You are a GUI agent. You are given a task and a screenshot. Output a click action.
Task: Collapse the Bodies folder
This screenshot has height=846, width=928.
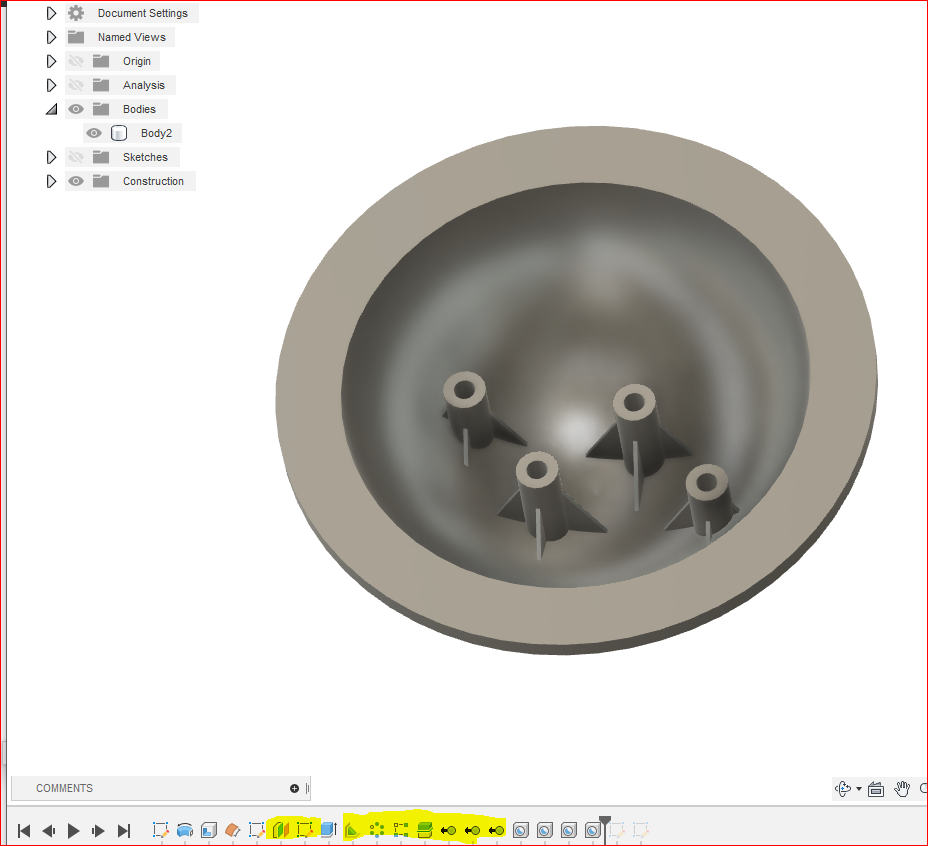(52, 110)
